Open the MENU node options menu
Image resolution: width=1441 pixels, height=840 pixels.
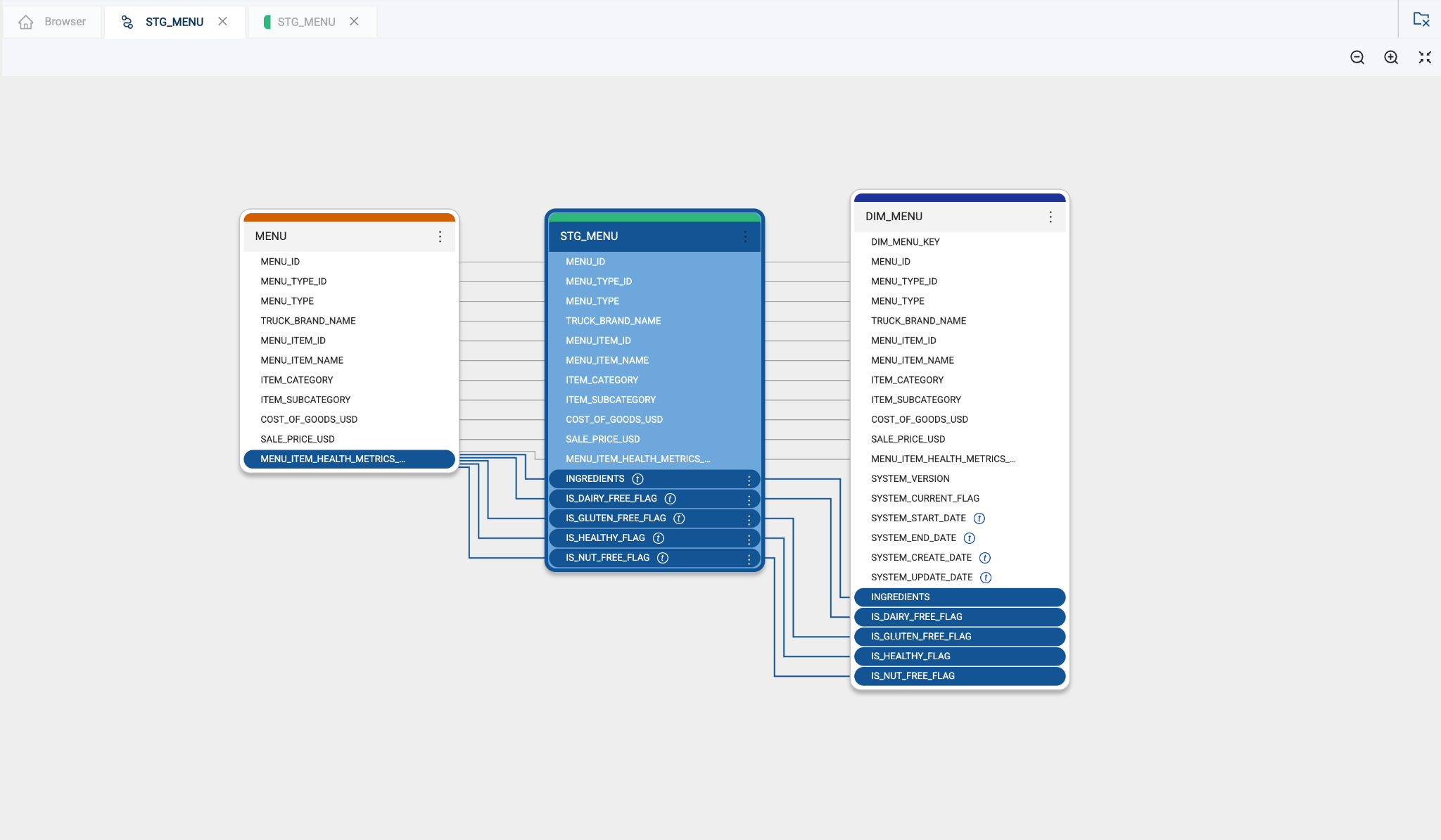(440, 236)
